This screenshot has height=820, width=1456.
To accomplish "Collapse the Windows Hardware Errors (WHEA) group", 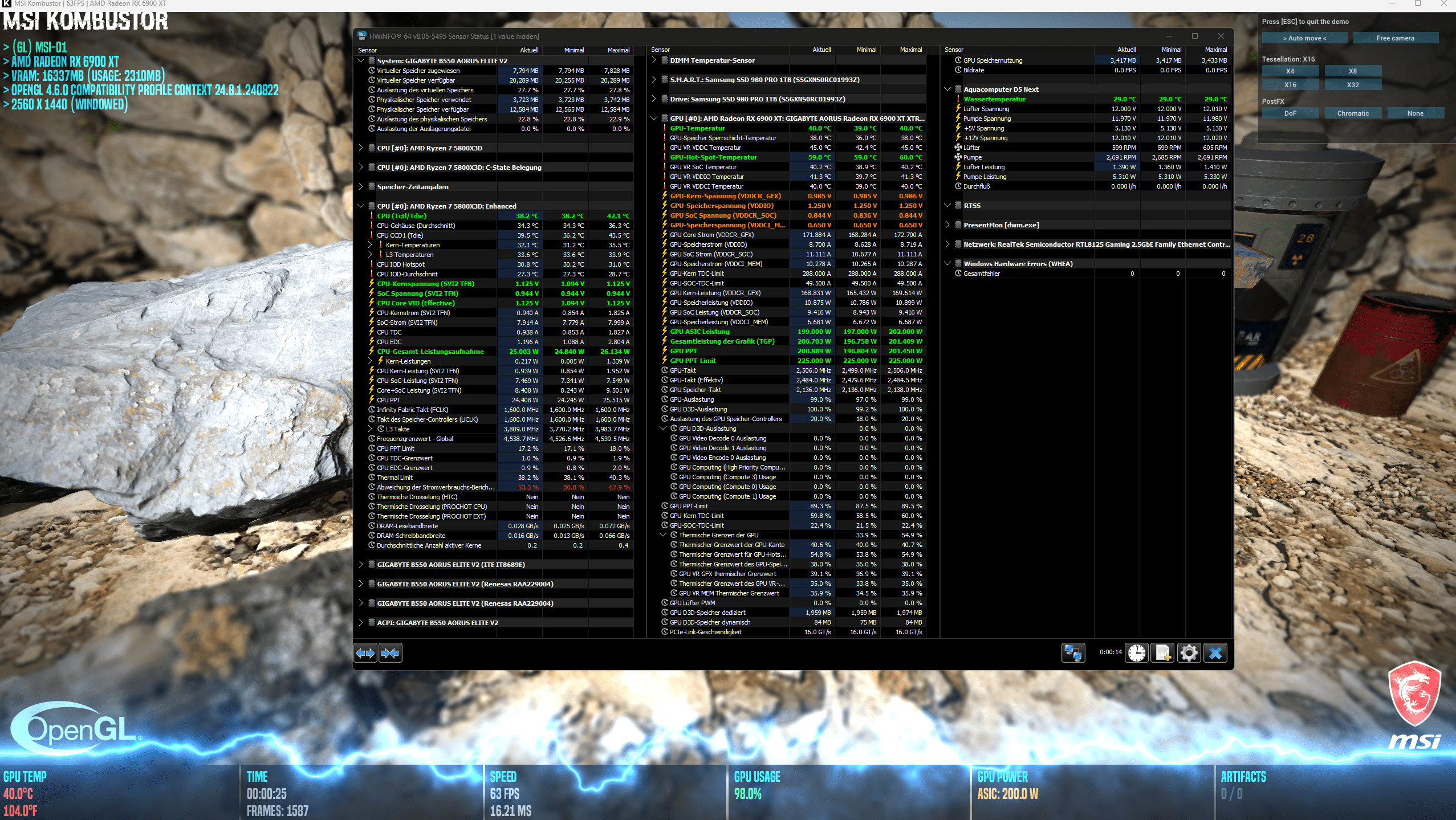I will click(x=947, y=264).
